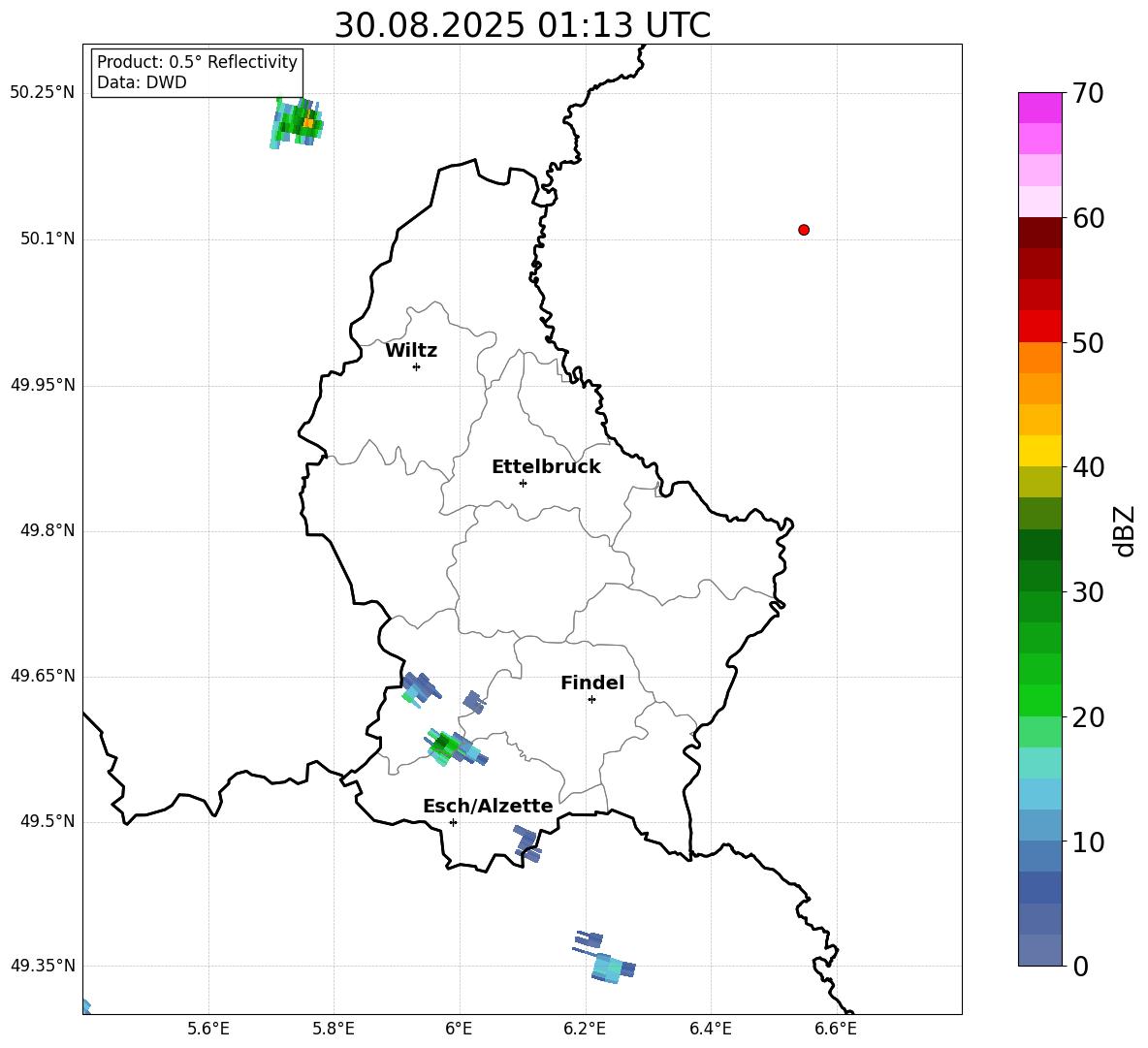Screen dimensions: 1148x1048
Task: Click the bright red colorbar segment above 50
Action: coord(1039,327)
